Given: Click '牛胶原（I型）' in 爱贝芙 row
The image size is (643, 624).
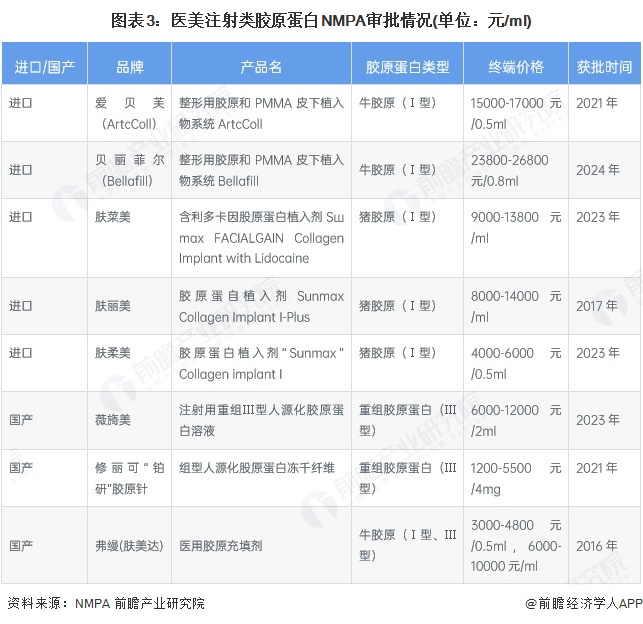Looking at the screenshot, I should (x=397, y=103).
